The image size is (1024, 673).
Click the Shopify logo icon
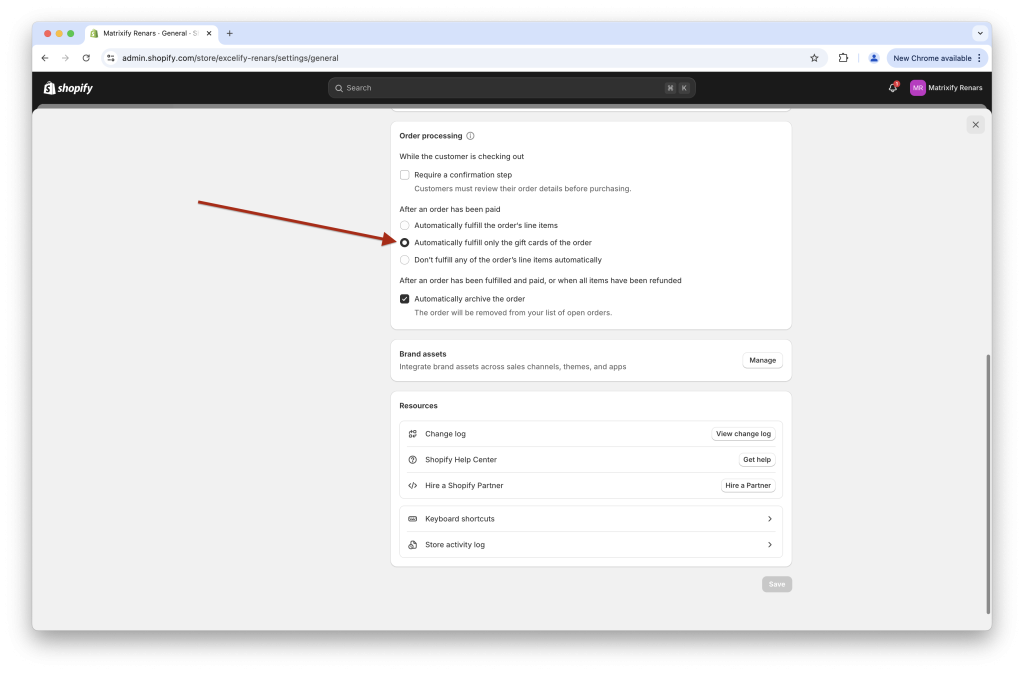coord(51,88)
